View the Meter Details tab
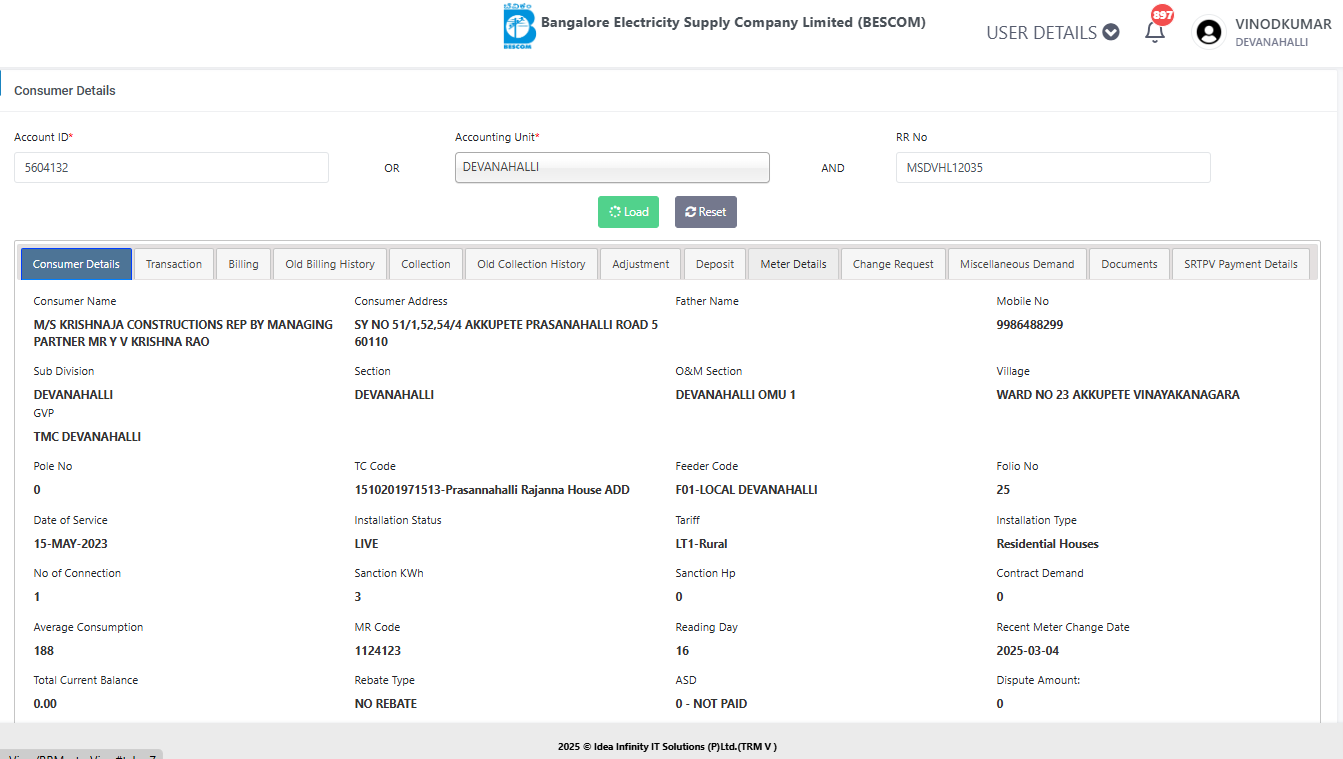This screenshot has height=759, width=1343. 793,264
